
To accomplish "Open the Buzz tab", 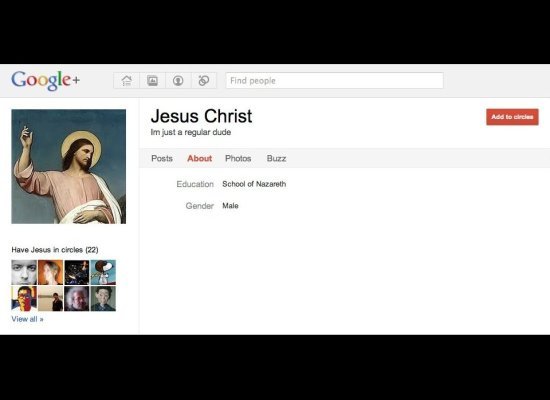I will [x=276, y=159].
